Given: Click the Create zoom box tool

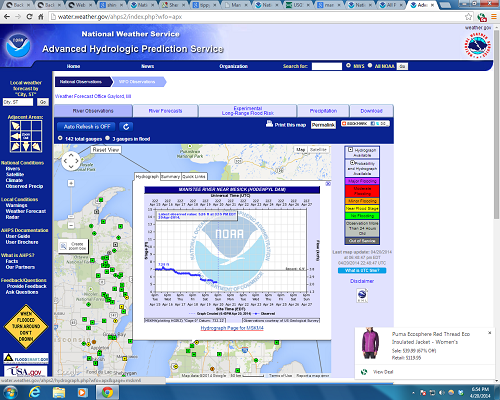Looking at the screenshot, I should click(x=73, y=246).
